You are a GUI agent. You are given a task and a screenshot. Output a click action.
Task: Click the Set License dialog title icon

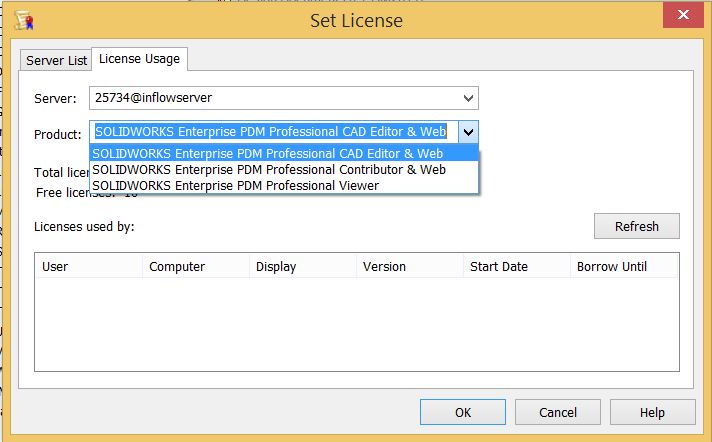point(18,17)
